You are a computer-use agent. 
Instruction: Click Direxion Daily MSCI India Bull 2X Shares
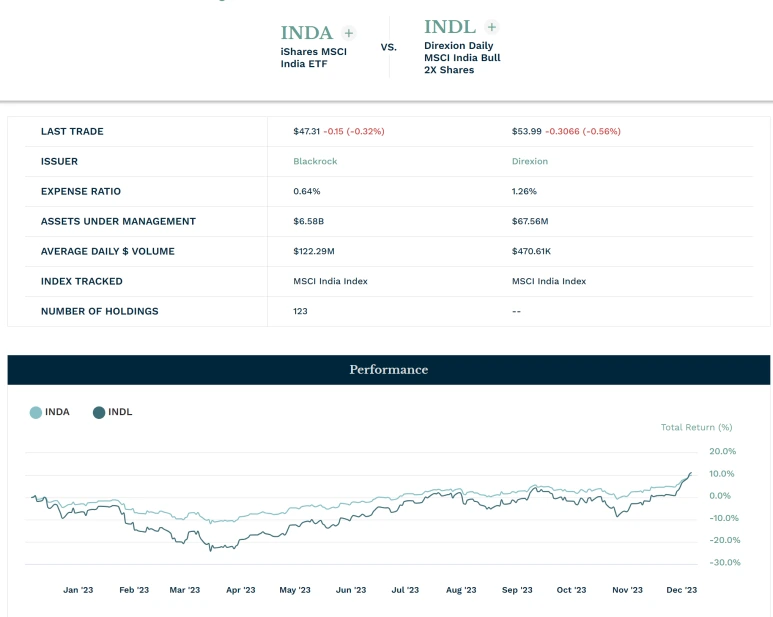click(461, 58)
